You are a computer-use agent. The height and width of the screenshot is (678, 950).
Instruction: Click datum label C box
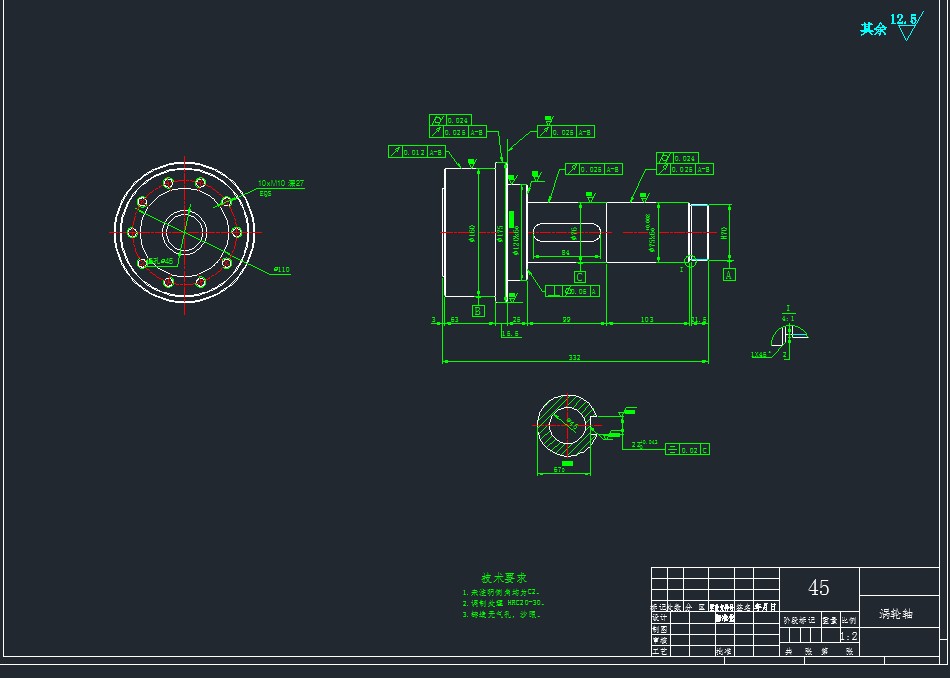(x=580, y=277)
